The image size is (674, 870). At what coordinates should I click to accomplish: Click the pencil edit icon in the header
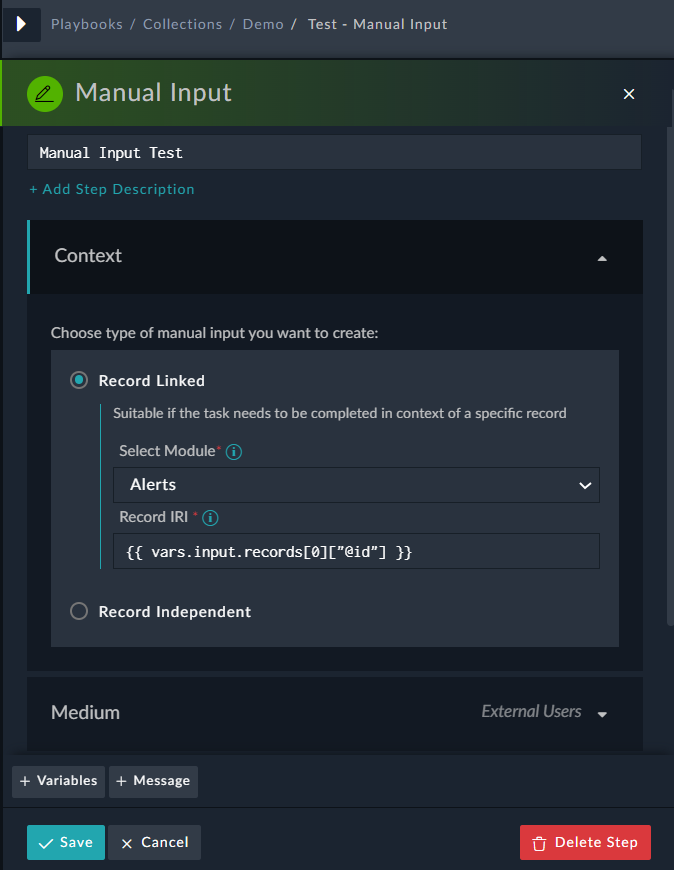(x=47, y=92)
